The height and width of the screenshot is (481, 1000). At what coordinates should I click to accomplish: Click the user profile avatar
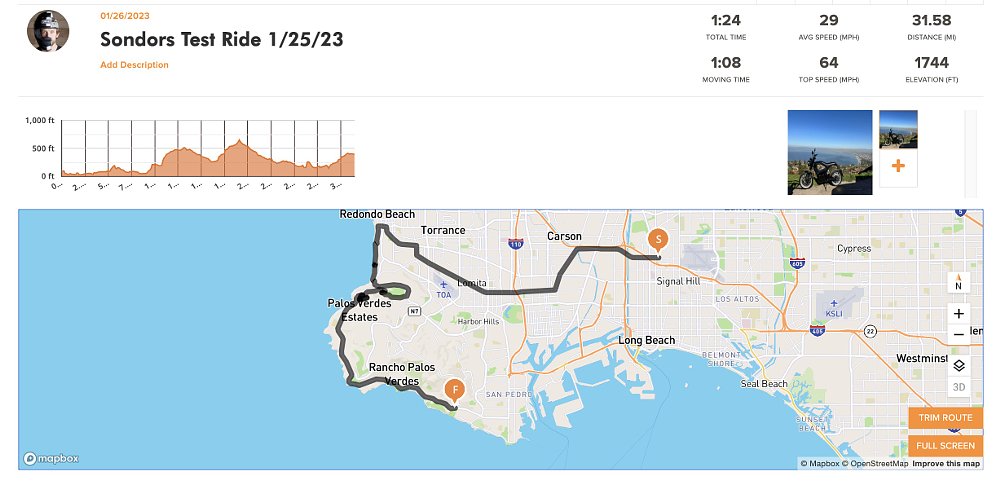[48, 31]
